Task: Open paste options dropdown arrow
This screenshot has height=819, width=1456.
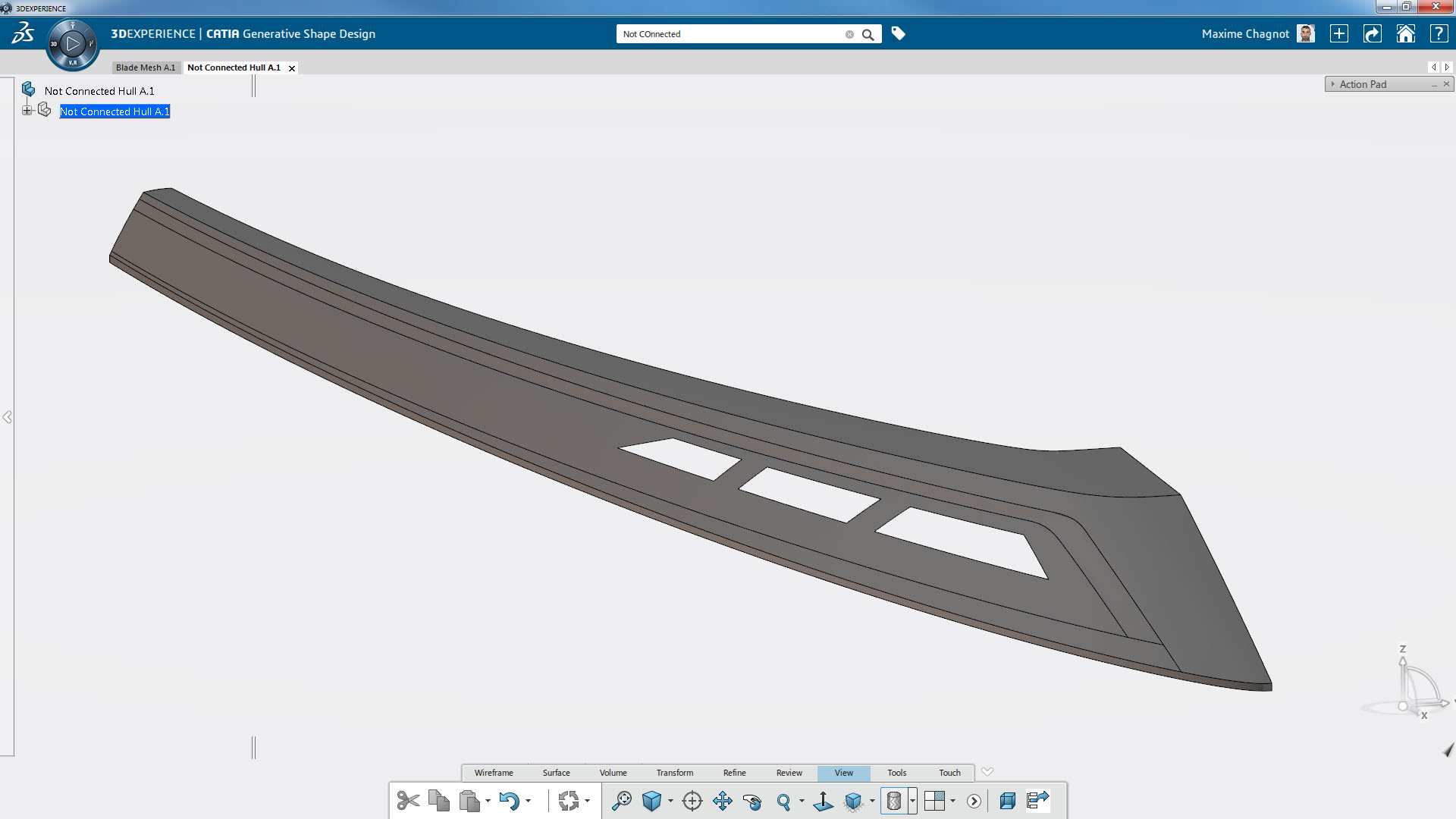Action: click(488, 801)
